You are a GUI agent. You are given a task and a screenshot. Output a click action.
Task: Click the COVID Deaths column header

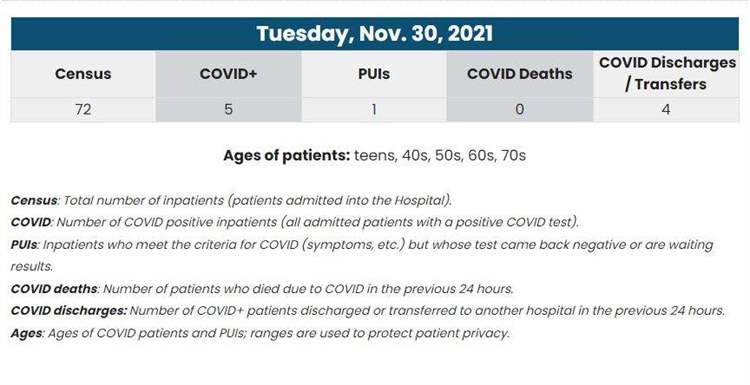coord(519,74)
